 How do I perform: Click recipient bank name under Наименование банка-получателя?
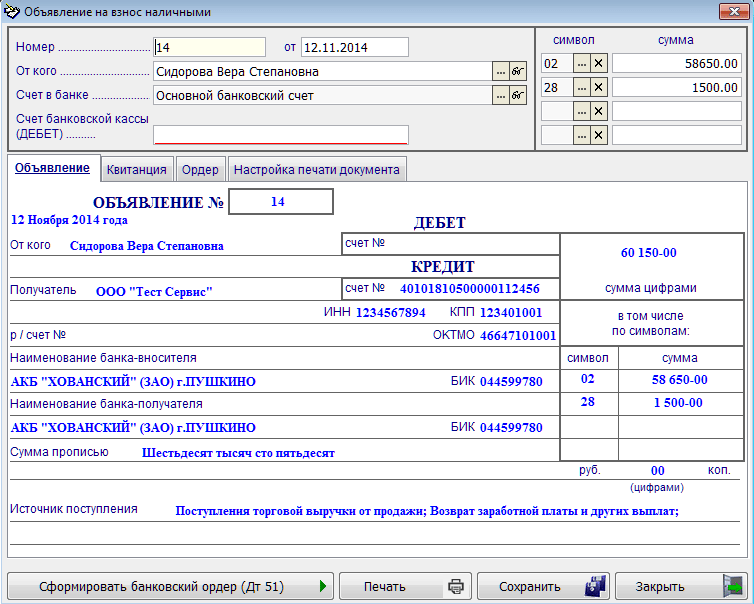133,428
